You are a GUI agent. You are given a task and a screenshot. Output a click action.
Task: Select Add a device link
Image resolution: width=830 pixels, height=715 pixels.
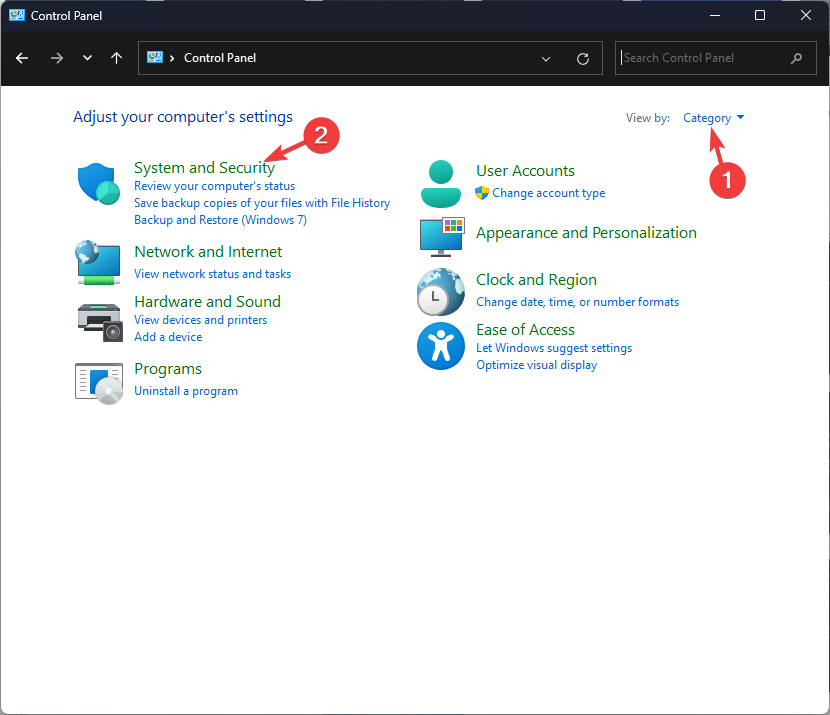(168, 337)
